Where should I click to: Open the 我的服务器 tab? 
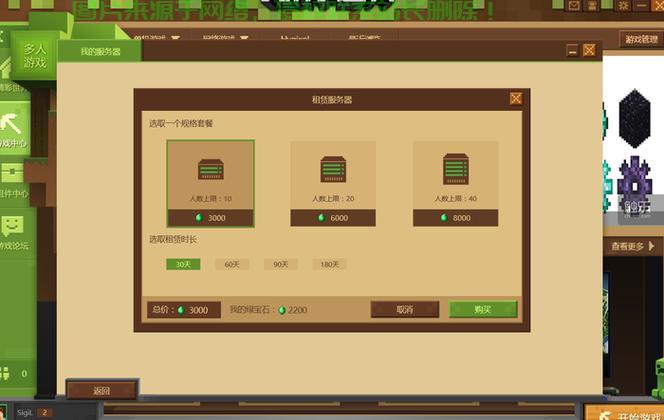[x=100, y=52]
